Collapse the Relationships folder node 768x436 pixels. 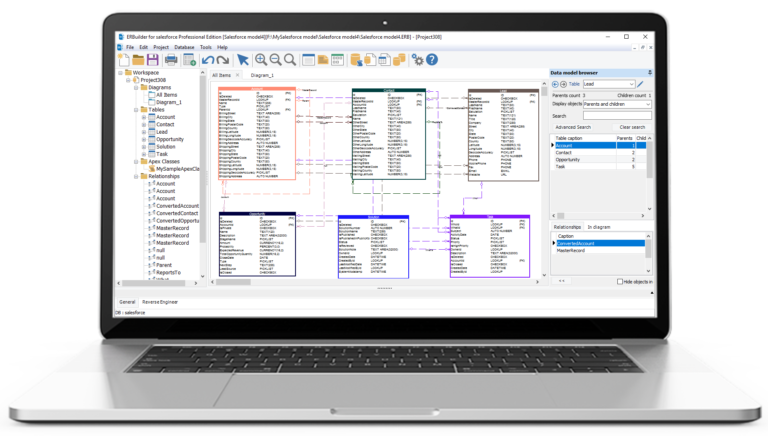tap(136, 176)
